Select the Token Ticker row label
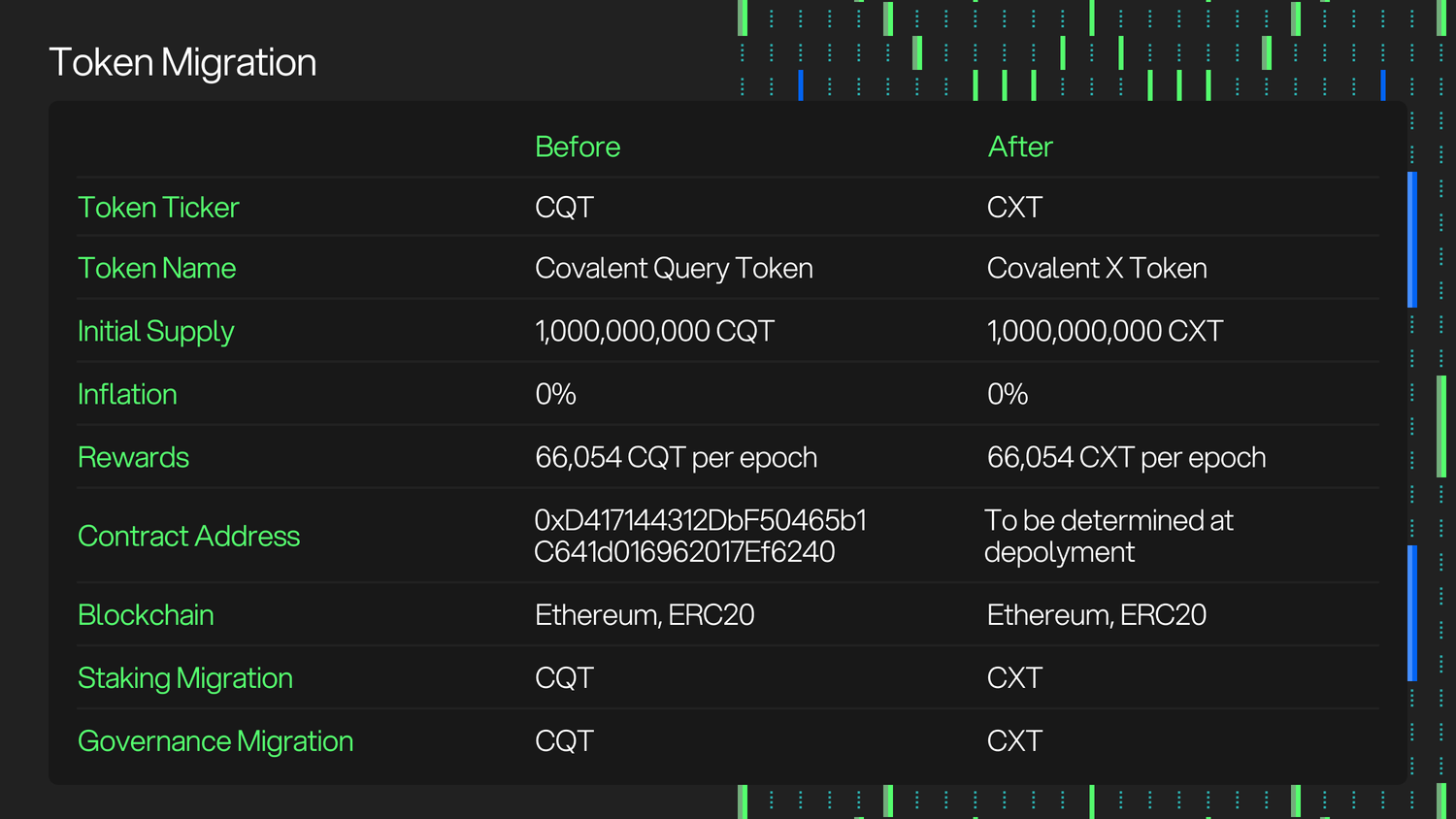This screenshot has width=1456, height=819. pos(158,207)
